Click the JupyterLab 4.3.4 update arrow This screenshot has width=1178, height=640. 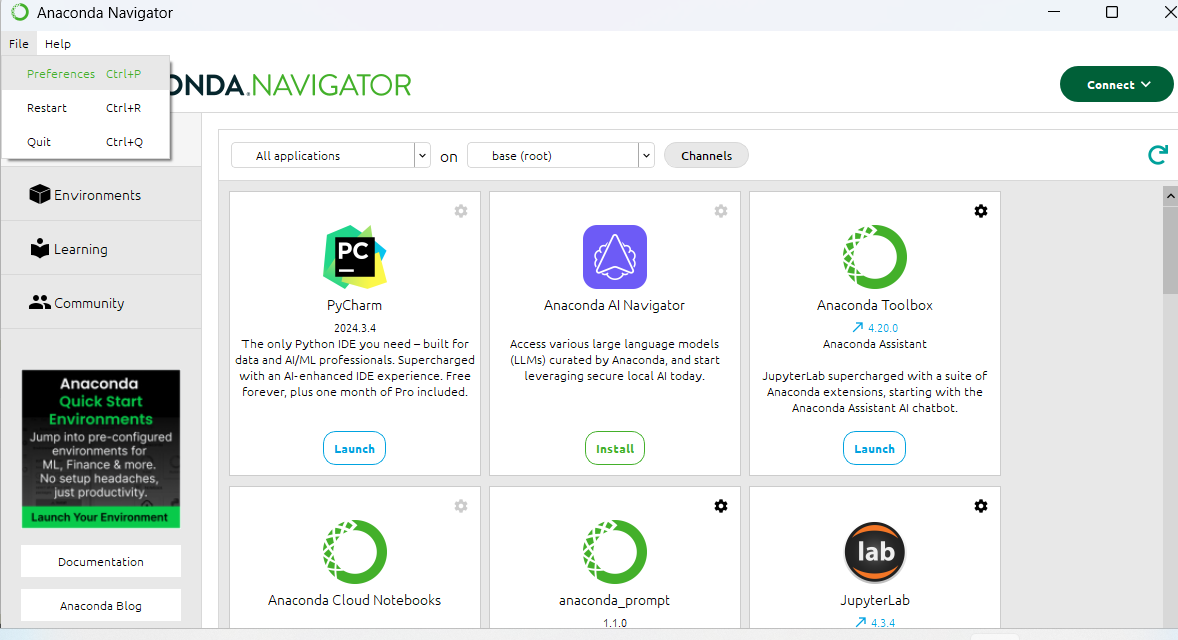pos(861,622)
